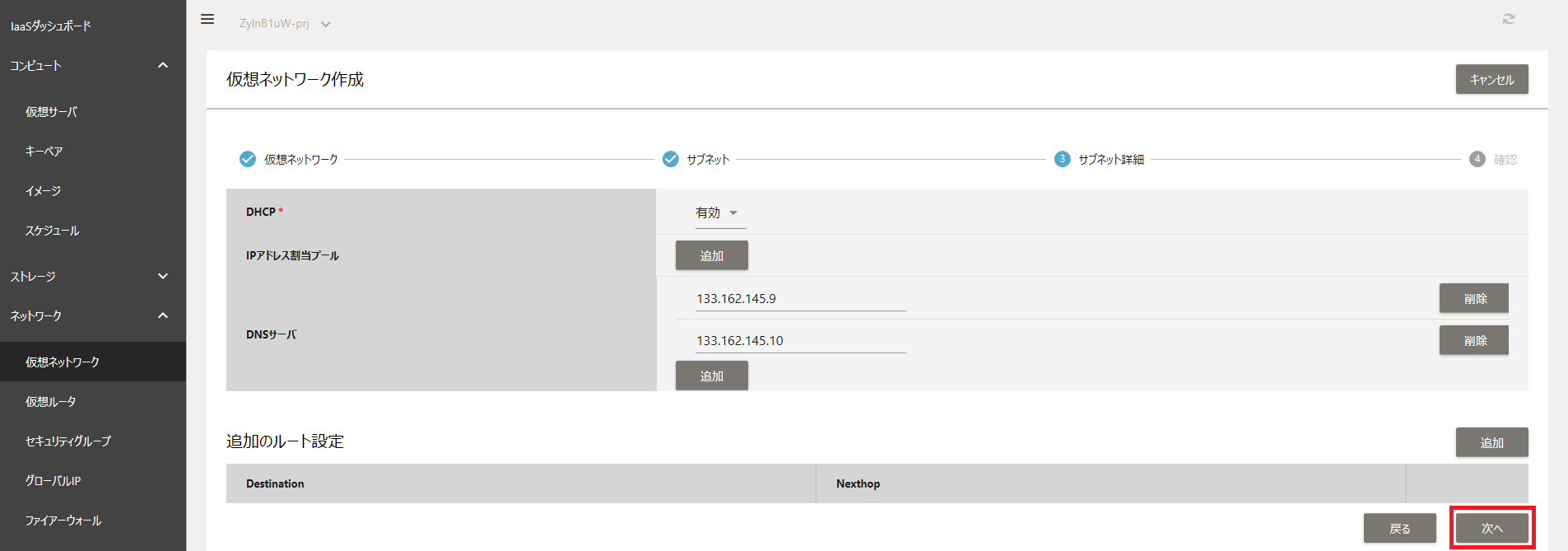Click the 追加のルート設定 heading

[285, 441]
